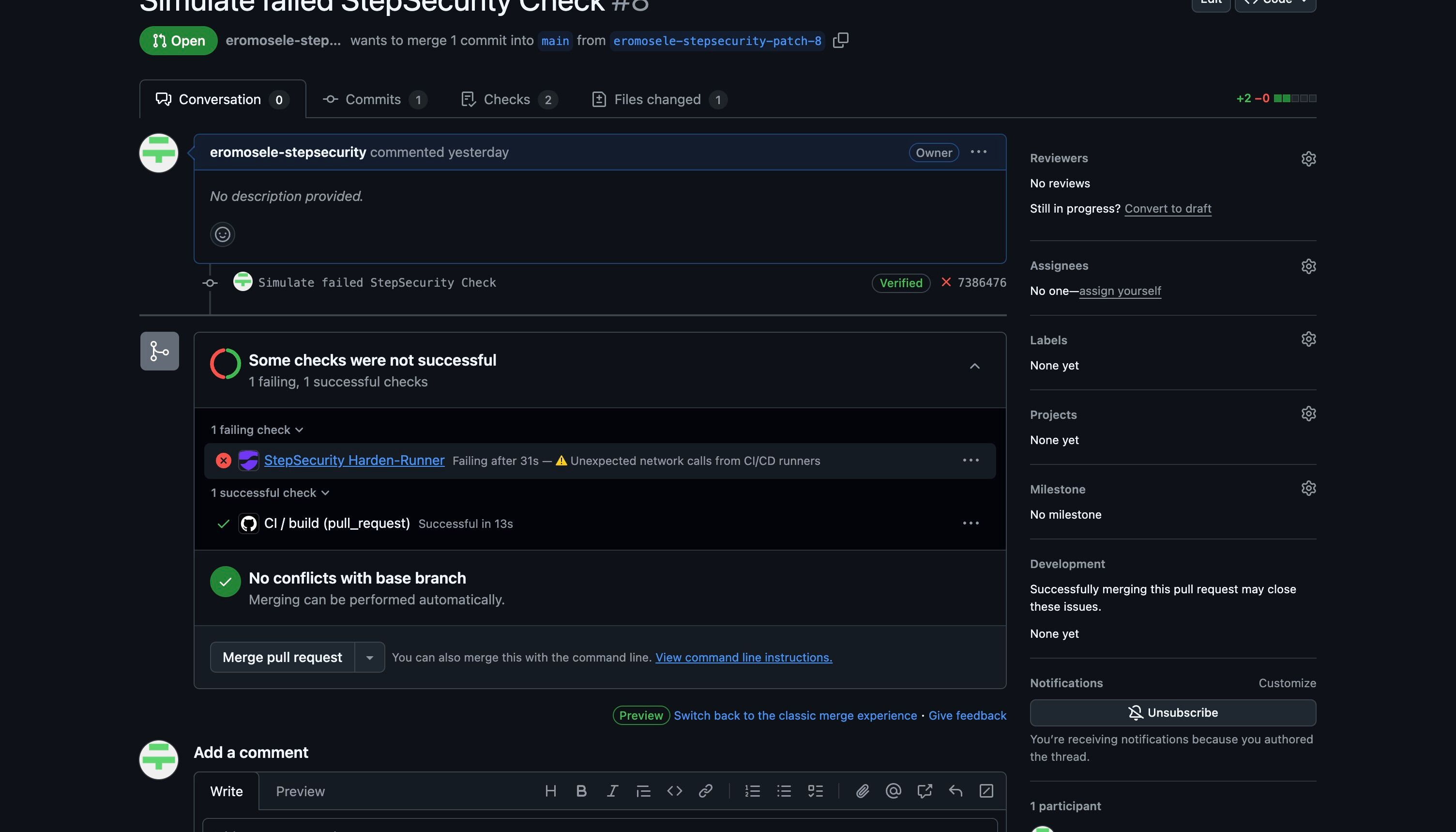Screen dimensions: 1456x832
Task: Click the eromosele-step... author link in the header
Action: (283, 41)
